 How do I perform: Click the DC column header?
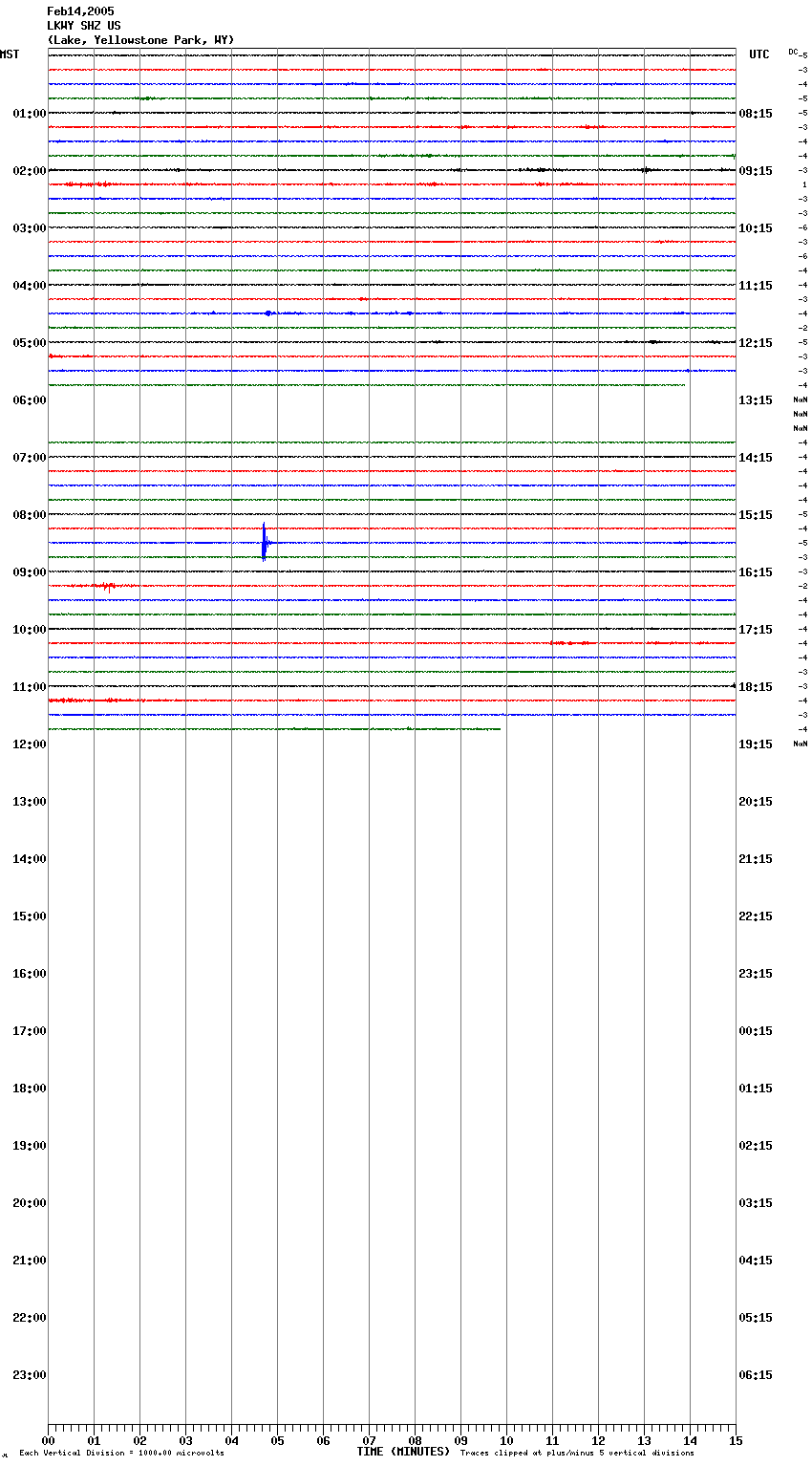pyautogui.click(x=793, y=52)
